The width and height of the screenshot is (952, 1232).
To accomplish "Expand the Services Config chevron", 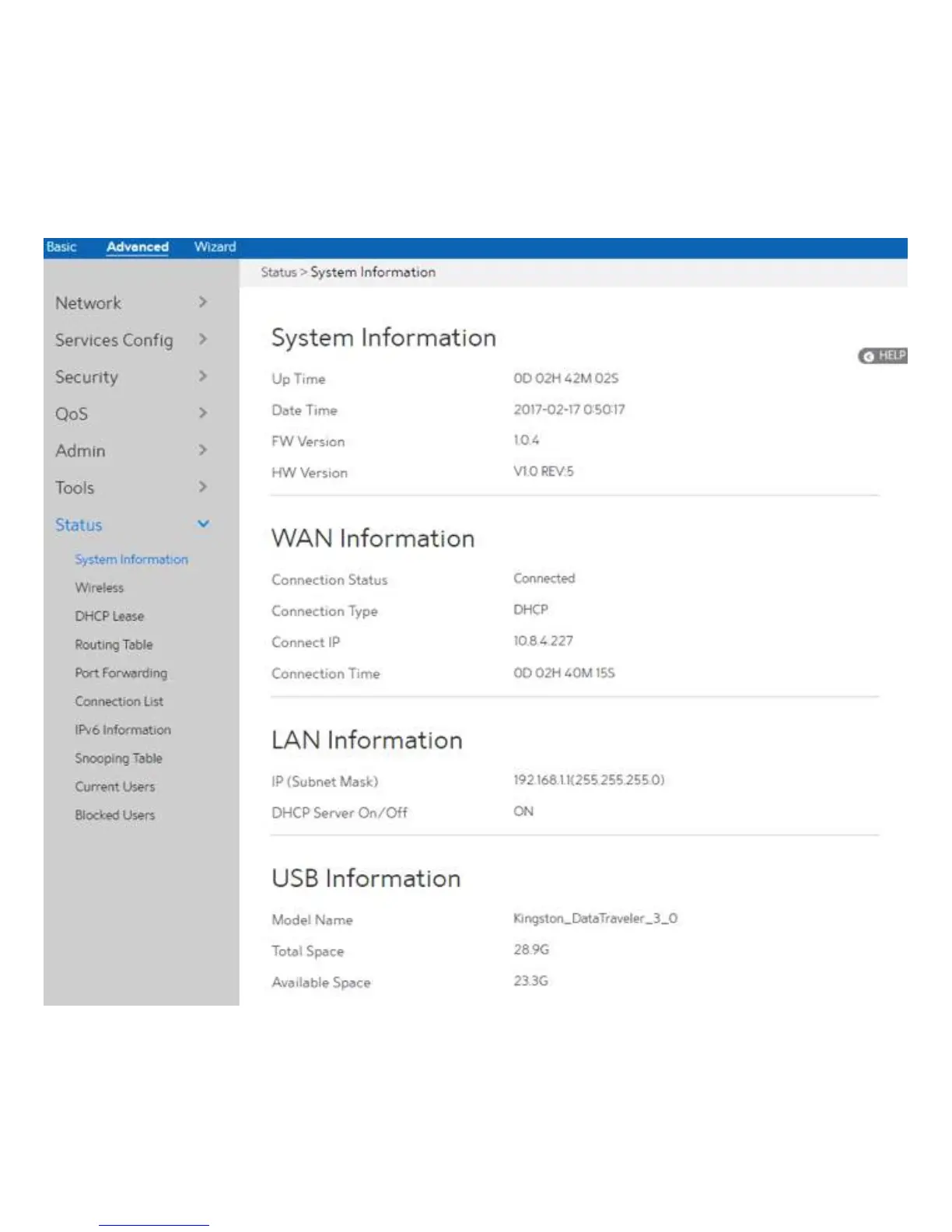I will click(x=203, y=339).
